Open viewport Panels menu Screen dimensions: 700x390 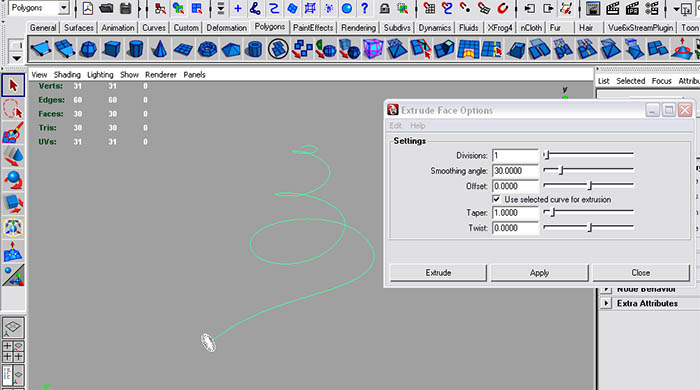point(194,75)
